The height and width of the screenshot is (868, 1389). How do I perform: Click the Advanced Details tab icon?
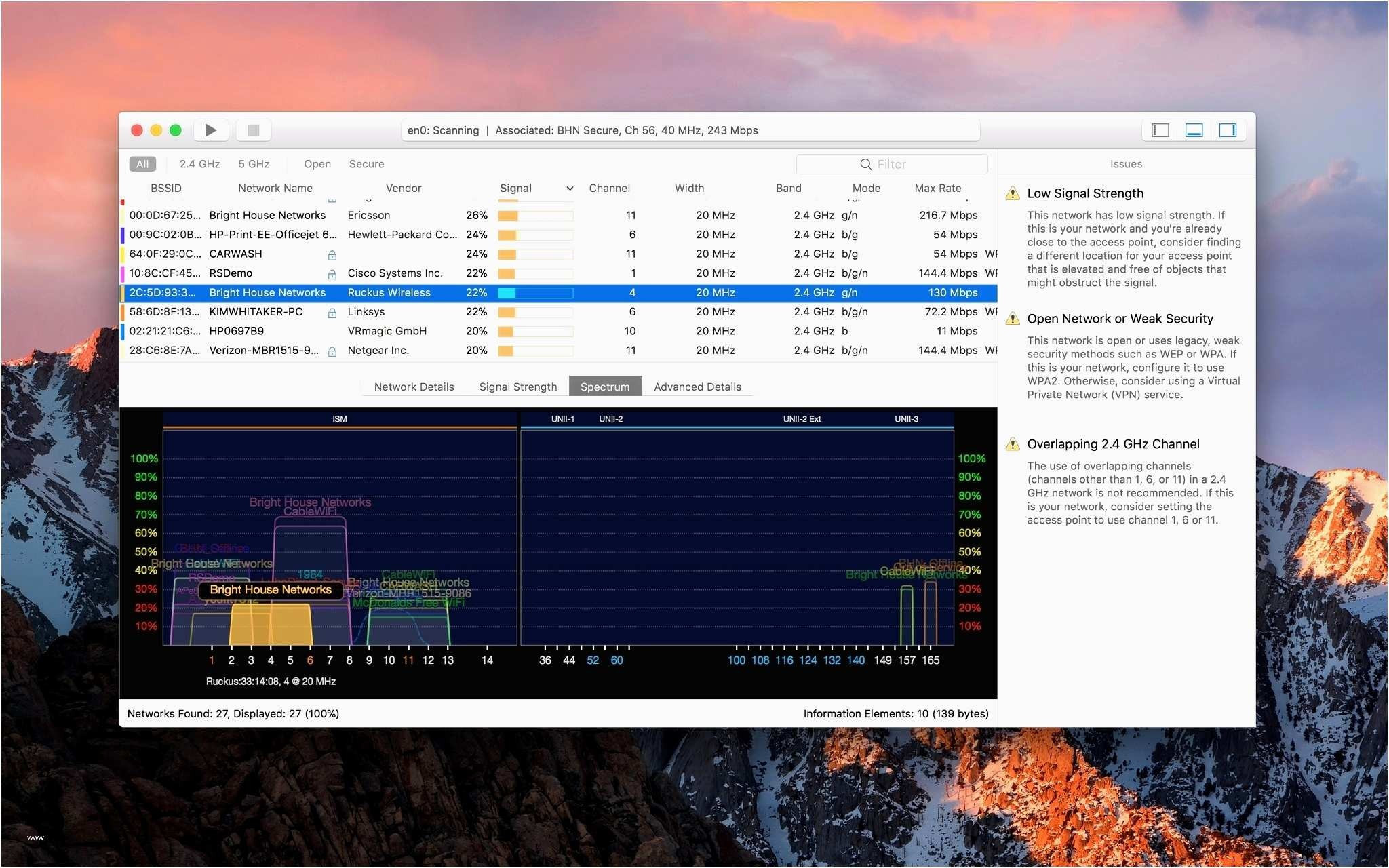pos(697,385)
